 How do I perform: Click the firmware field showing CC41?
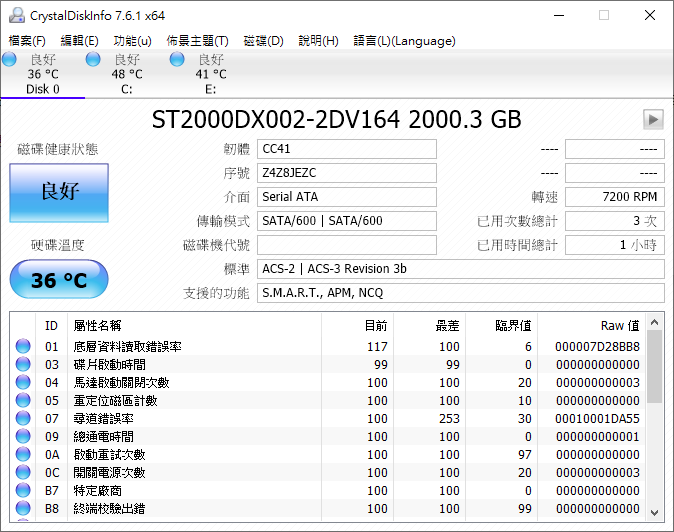(x=347, y=149)
